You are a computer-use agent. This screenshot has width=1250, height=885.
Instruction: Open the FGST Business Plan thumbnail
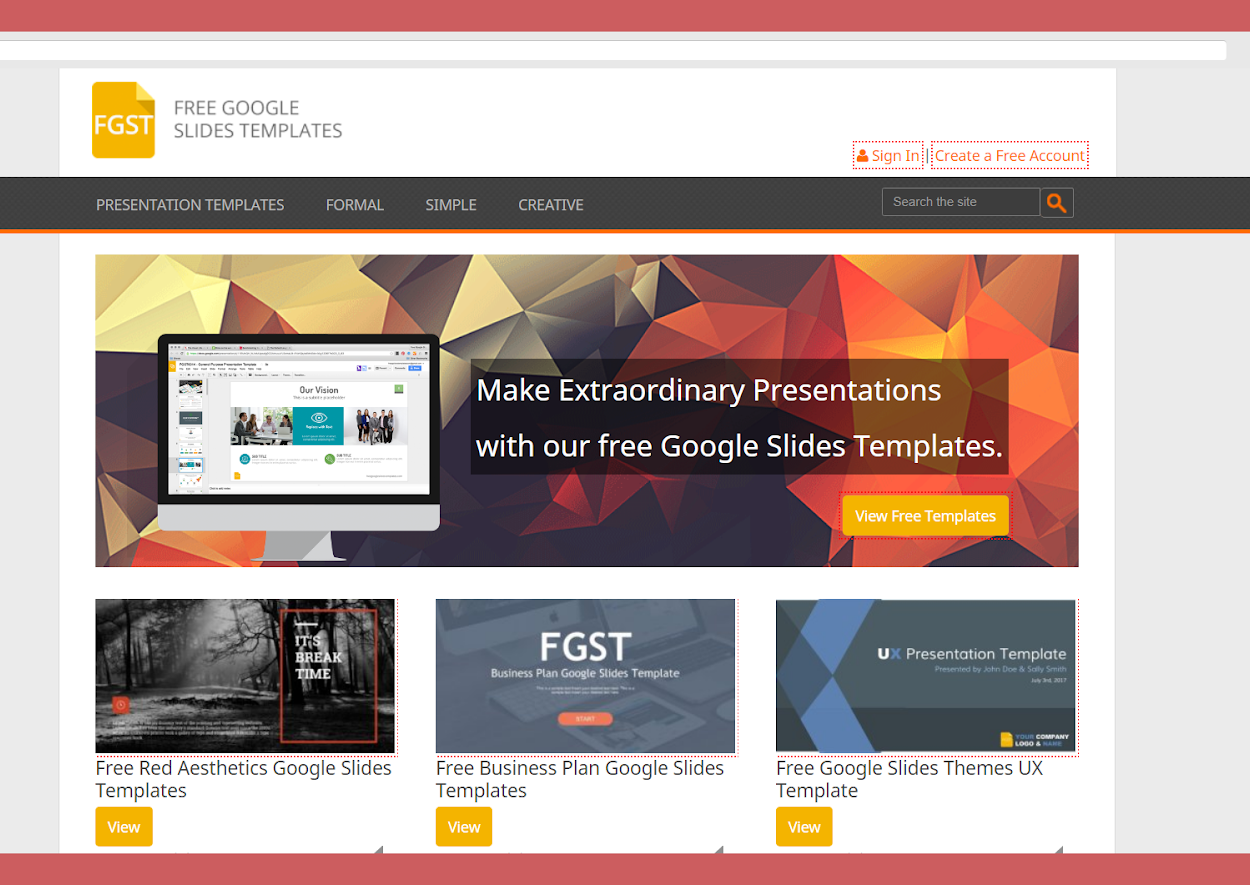[585, 676]
